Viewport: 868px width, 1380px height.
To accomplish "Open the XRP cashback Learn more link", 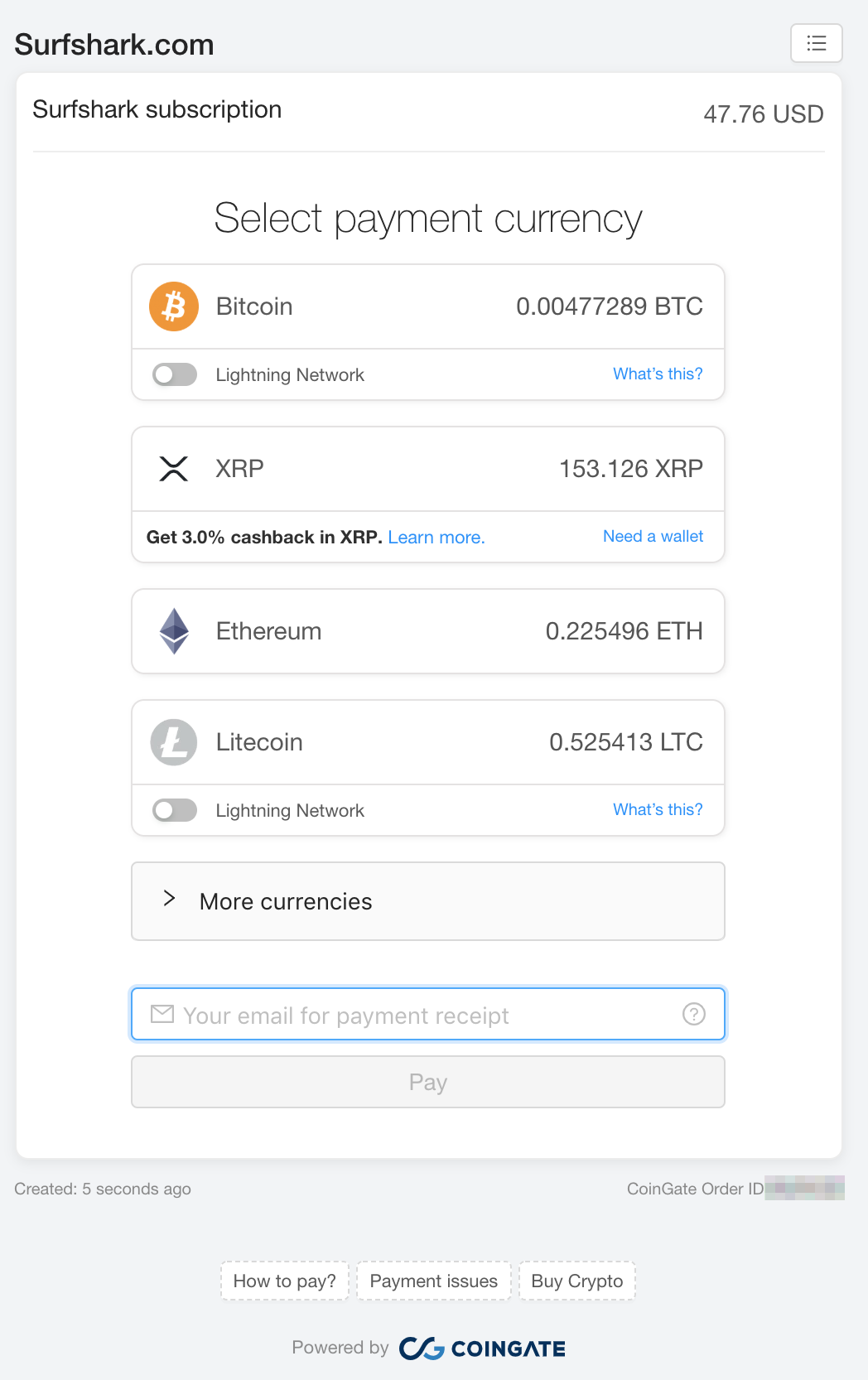I will (436, 538).
